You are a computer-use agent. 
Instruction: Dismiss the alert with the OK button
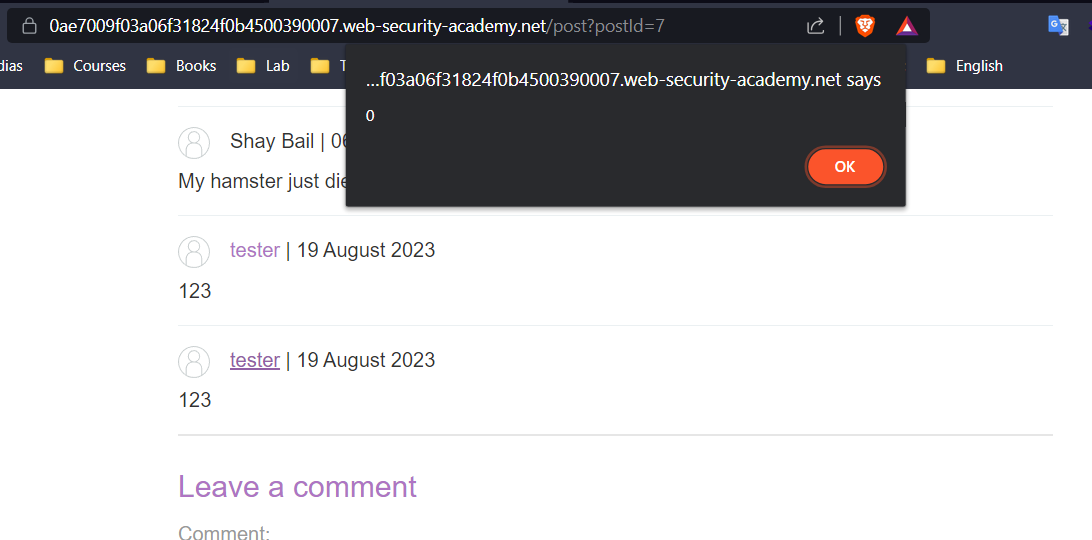(845, 167)
